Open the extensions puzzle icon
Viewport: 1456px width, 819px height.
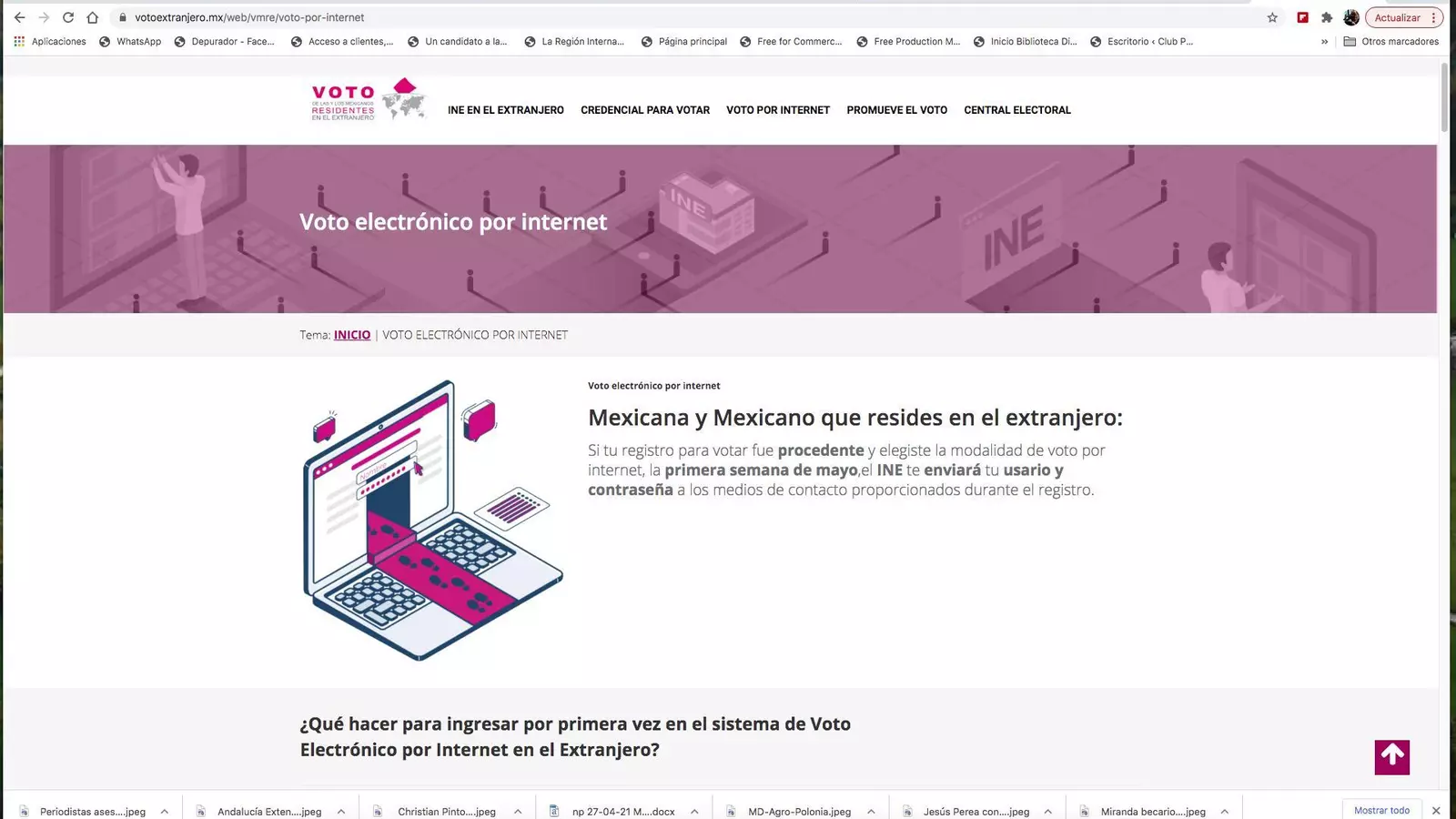click(x=1327, y=17)
